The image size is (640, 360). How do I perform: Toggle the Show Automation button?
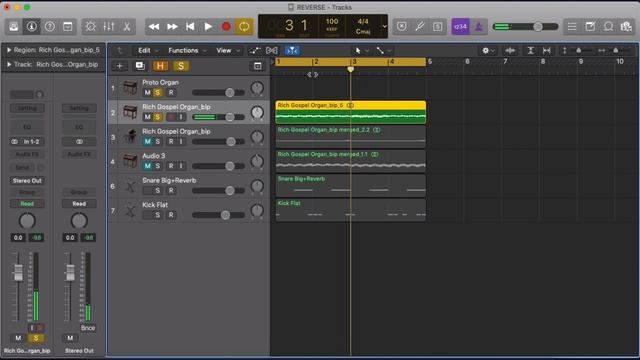pos(255,51)
